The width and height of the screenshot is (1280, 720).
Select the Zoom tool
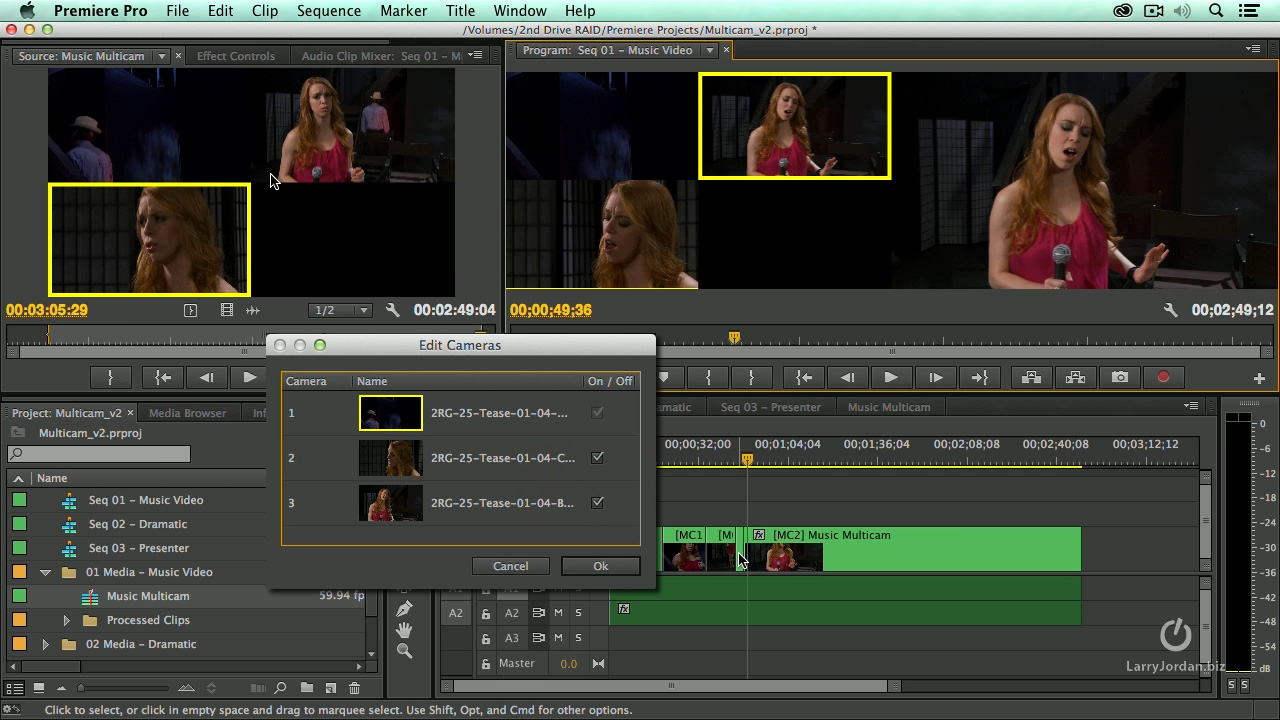point(404,651)
